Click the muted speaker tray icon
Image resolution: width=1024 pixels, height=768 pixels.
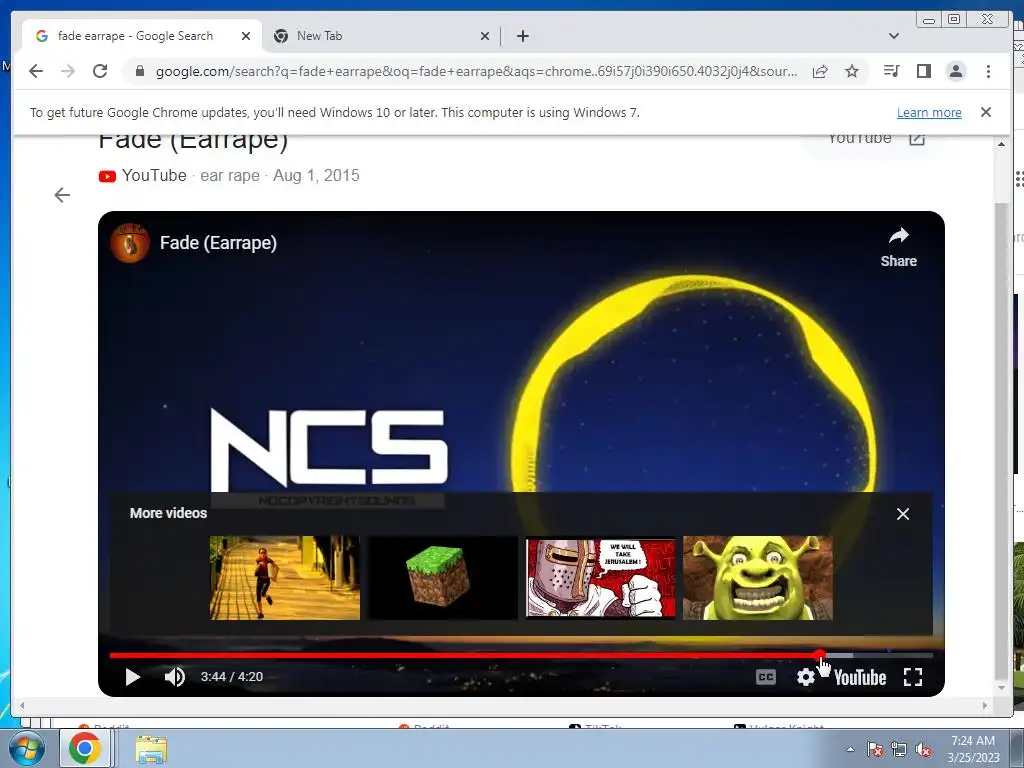tap(923, 749)
